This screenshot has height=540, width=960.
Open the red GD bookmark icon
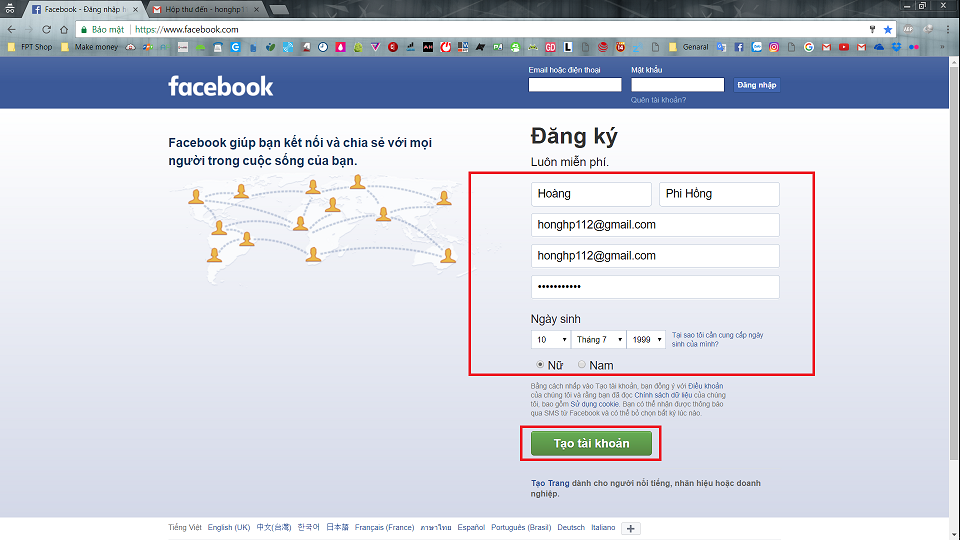click(550, 47)
